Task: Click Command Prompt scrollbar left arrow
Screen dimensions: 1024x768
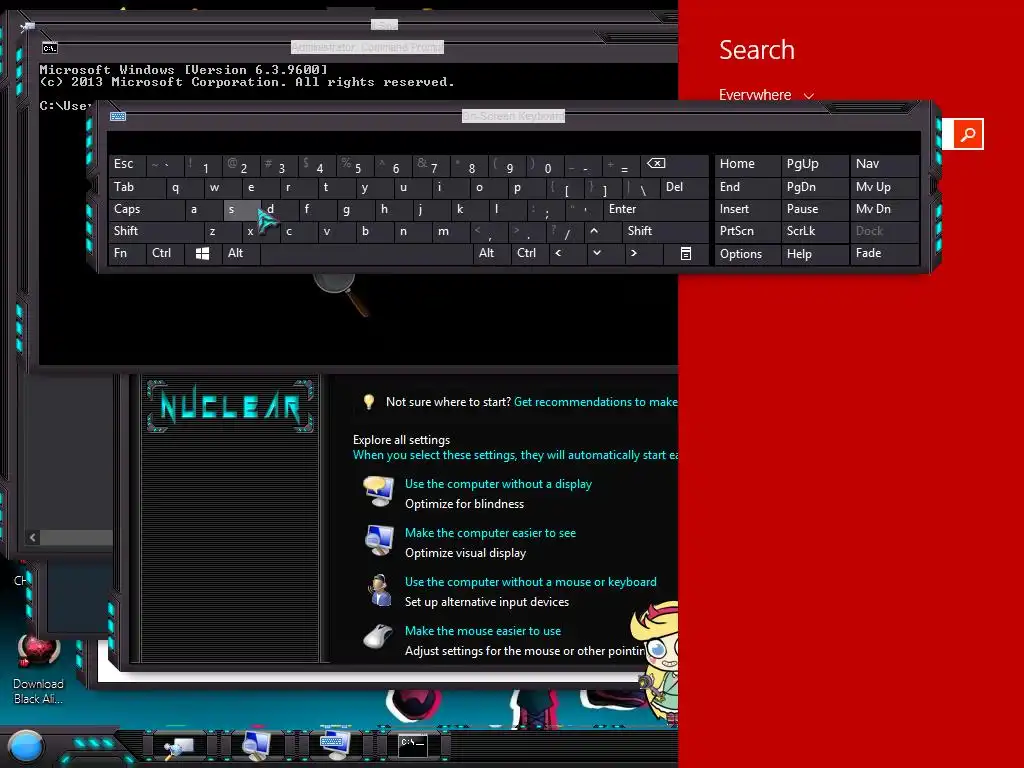Action: coord(33,537)
